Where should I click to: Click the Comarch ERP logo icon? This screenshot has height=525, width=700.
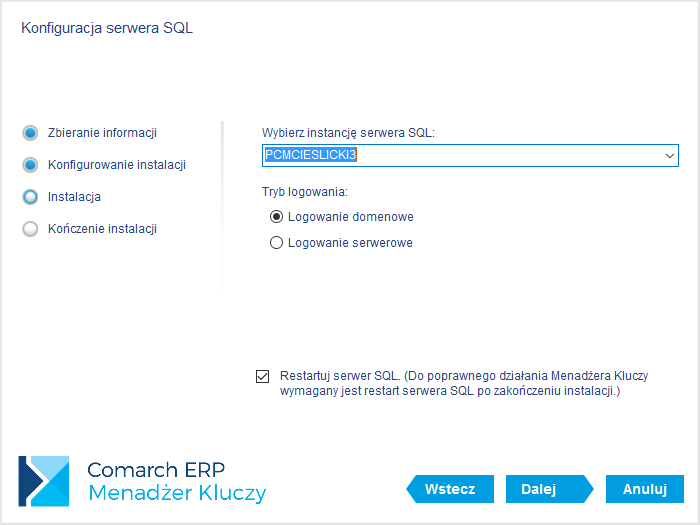44,481
